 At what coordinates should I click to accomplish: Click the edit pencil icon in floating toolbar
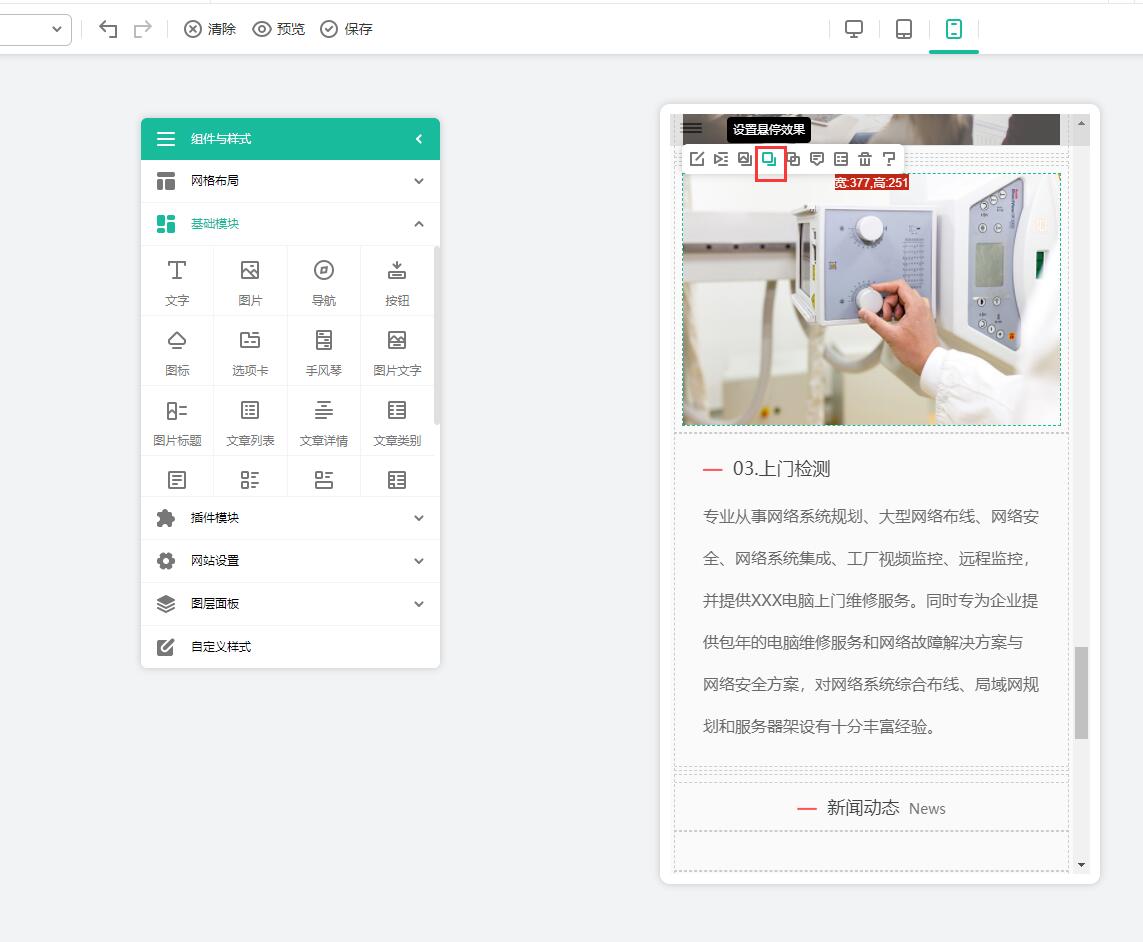click(697, 159)
